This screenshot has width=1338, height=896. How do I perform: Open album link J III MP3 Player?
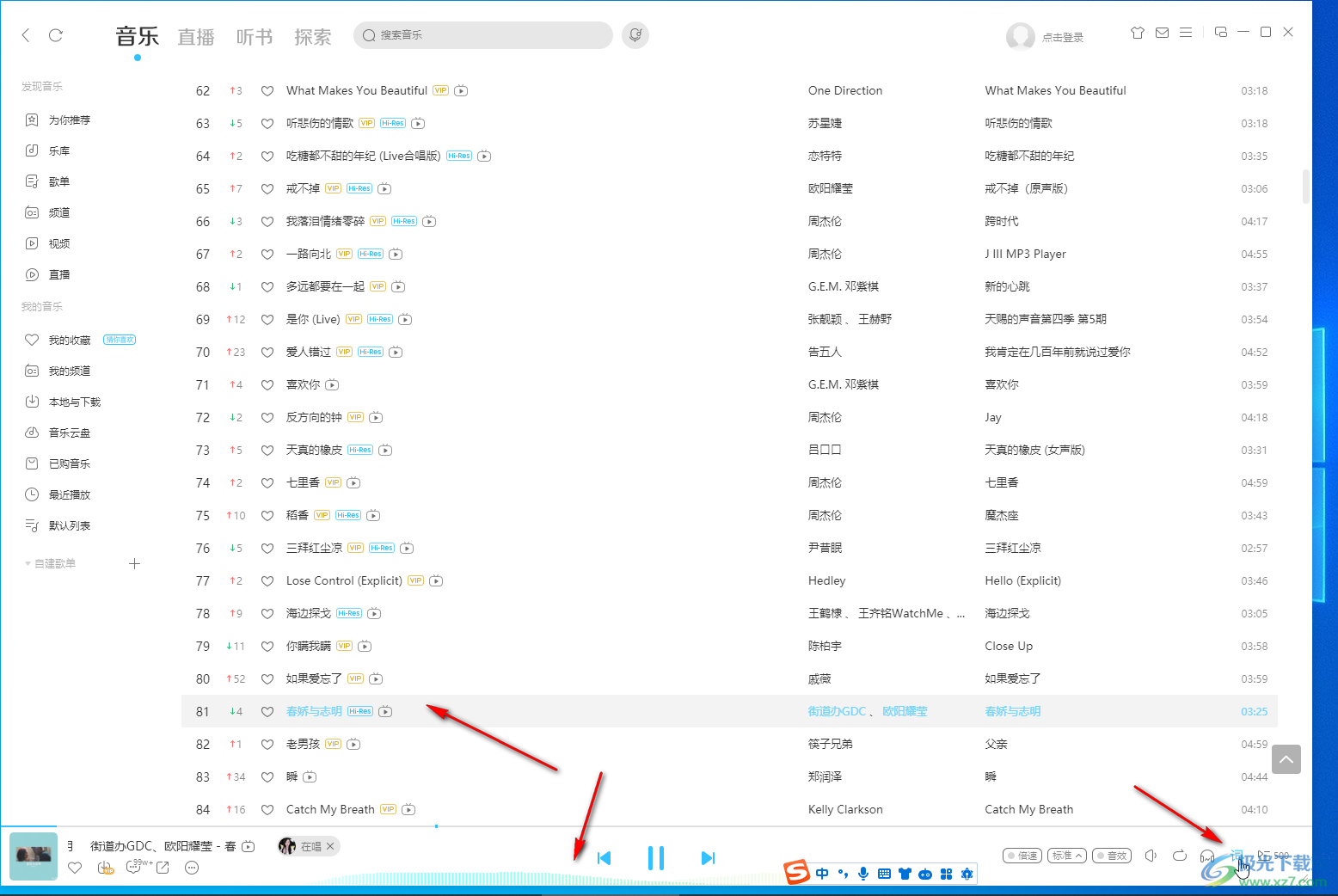(x=1025, y=254)
